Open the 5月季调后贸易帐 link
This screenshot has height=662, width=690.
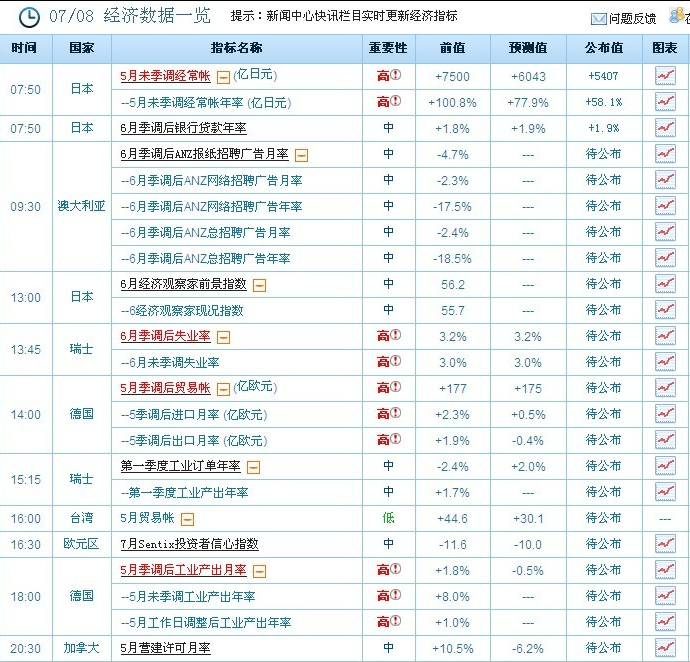pyautogui.click(x=165, y=388)
